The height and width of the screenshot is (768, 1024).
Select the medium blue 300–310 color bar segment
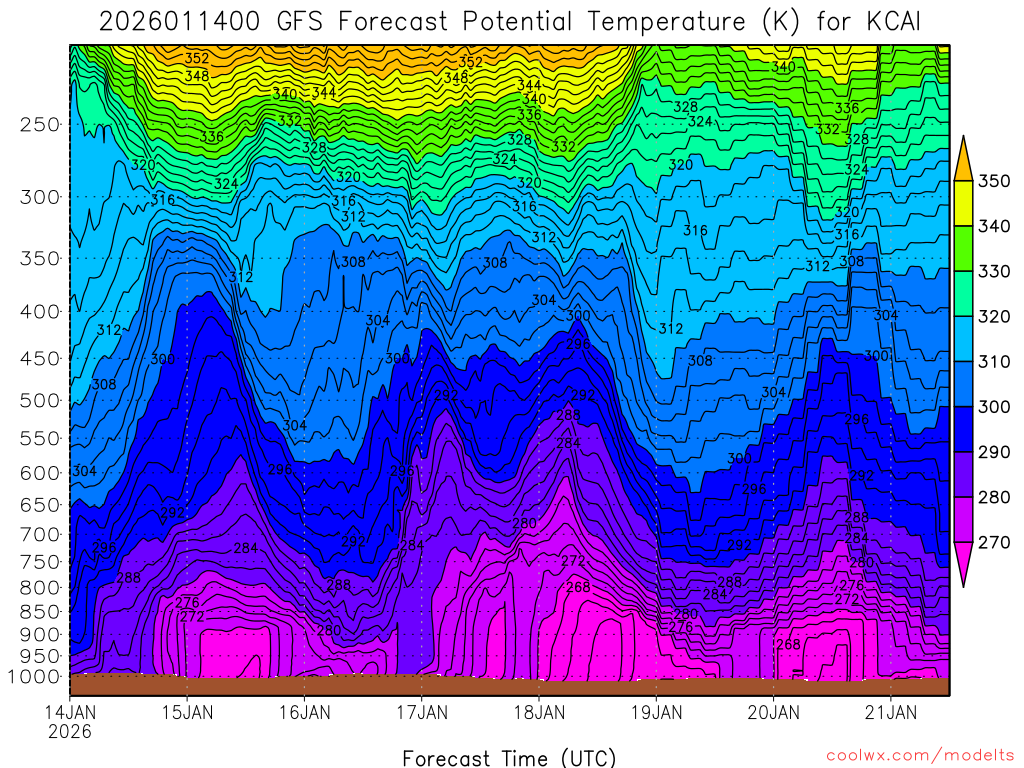pyautogui.click(x=963, y=383)
